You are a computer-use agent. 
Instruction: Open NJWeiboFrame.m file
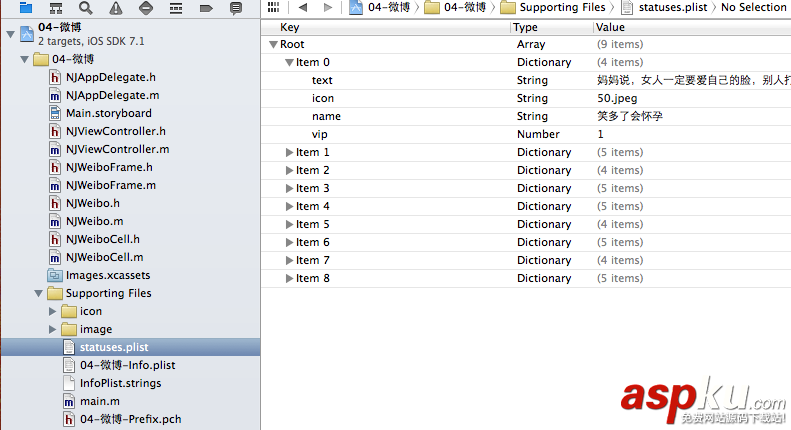(111, 185)
